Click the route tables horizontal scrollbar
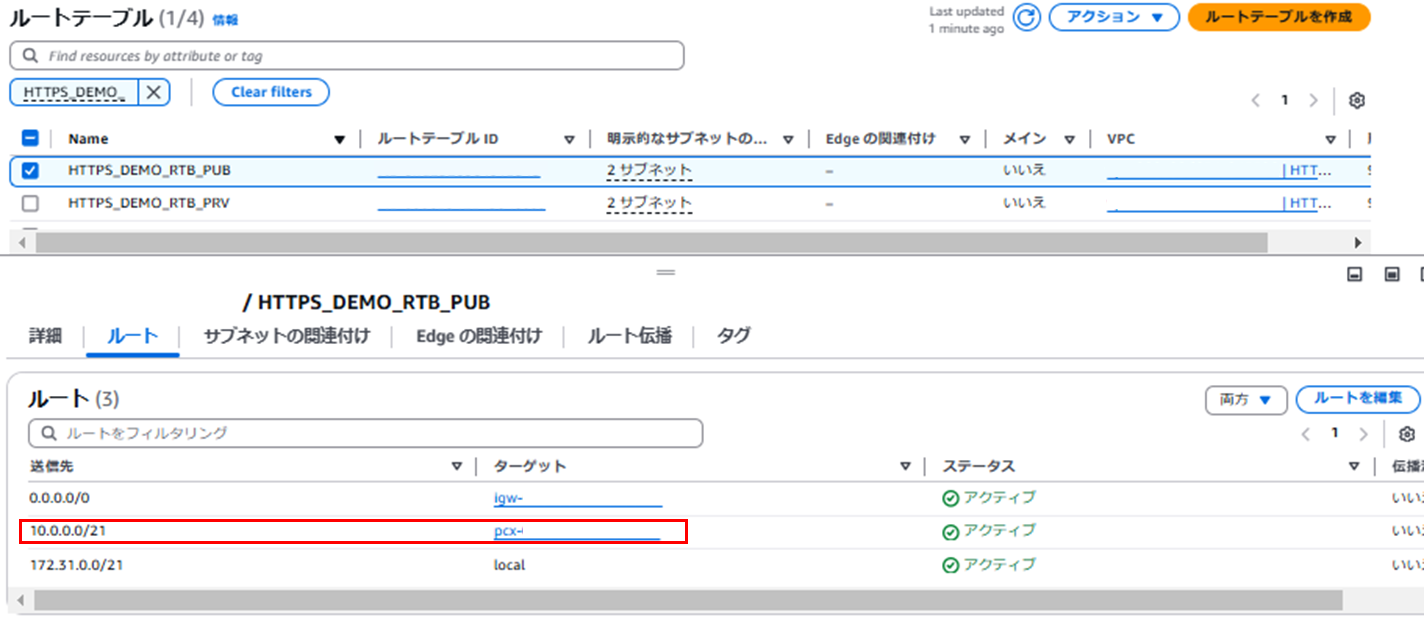The width and height of the screenshot is (1424, 626). [x=651, y=242]
